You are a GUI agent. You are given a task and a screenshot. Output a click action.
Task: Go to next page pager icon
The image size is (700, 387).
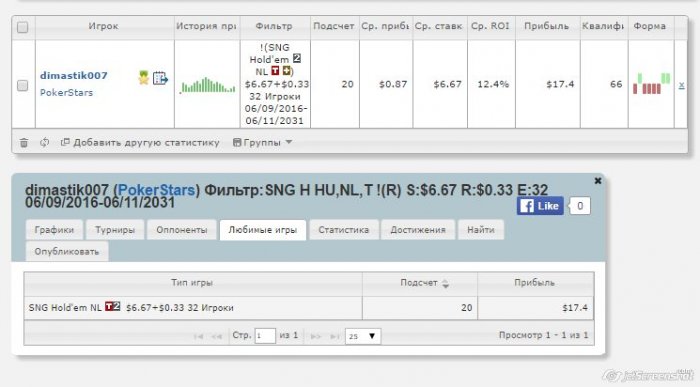pos(316,336)
